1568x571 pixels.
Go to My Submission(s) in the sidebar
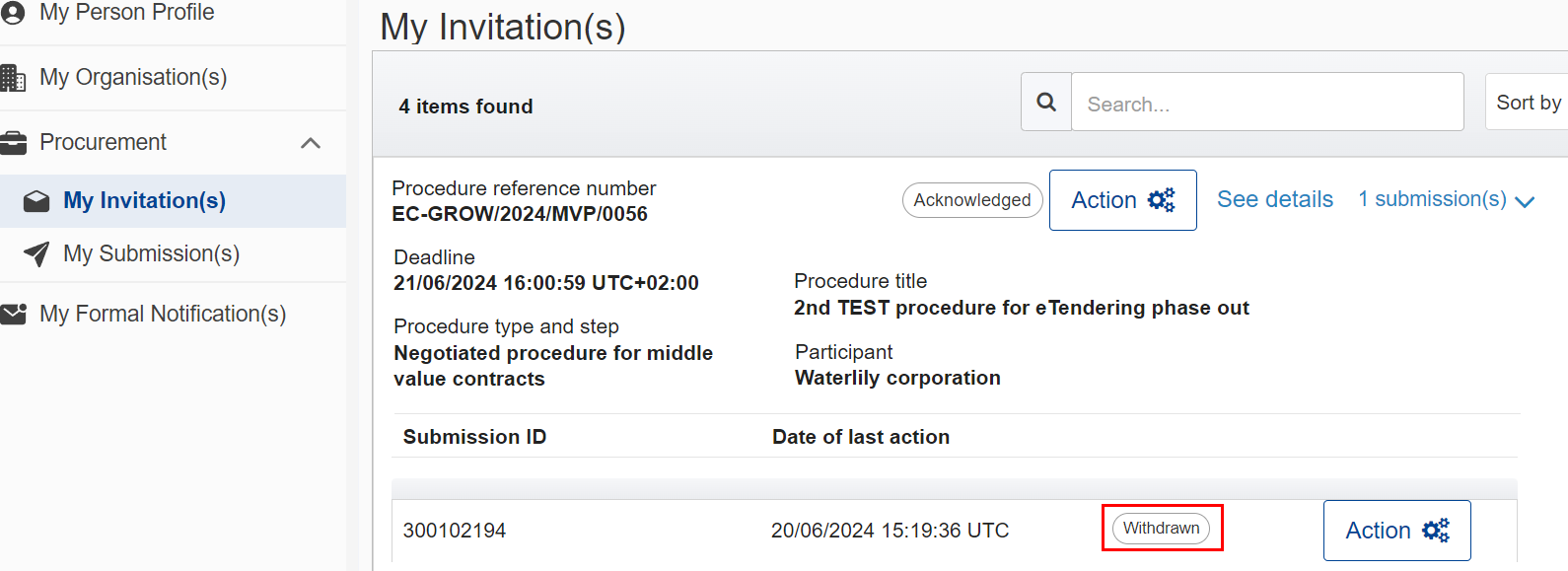click(x=151, y=254)
